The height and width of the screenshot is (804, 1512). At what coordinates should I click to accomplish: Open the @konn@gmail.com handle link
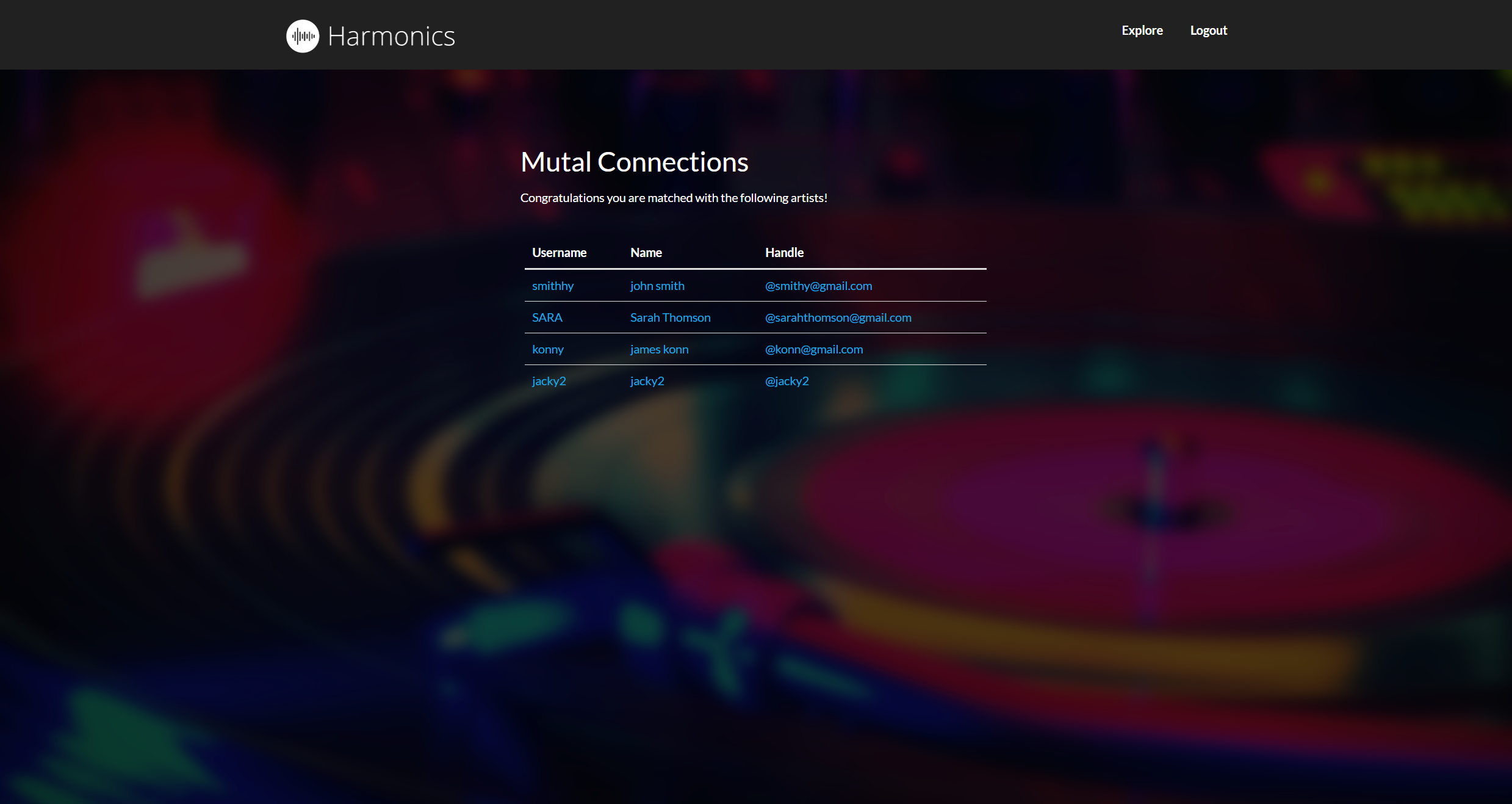813,349
